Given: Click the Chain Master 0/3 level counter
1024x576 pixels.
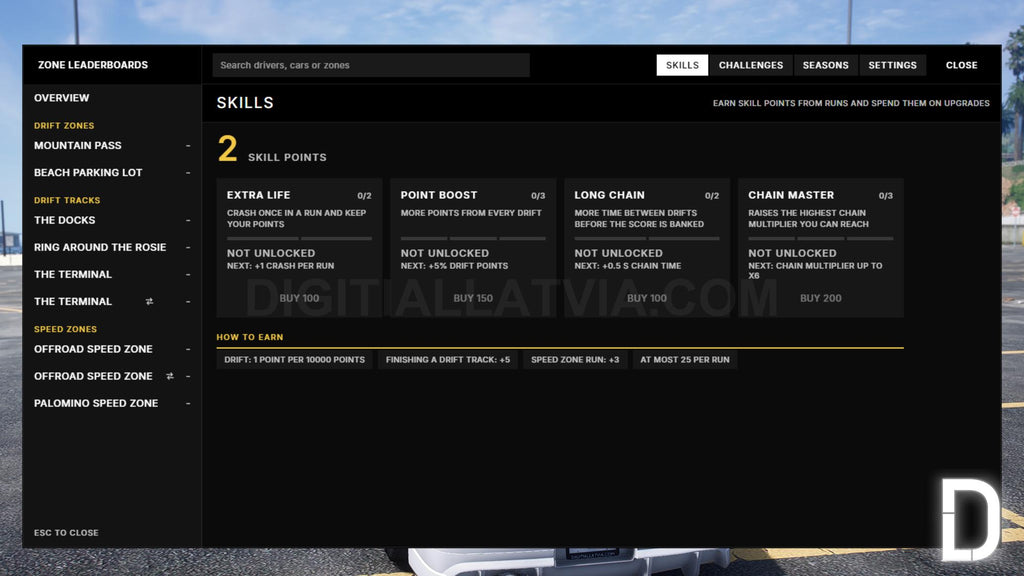Looking at the screenshot, I should pyautogui.click(x=886, y=196).
